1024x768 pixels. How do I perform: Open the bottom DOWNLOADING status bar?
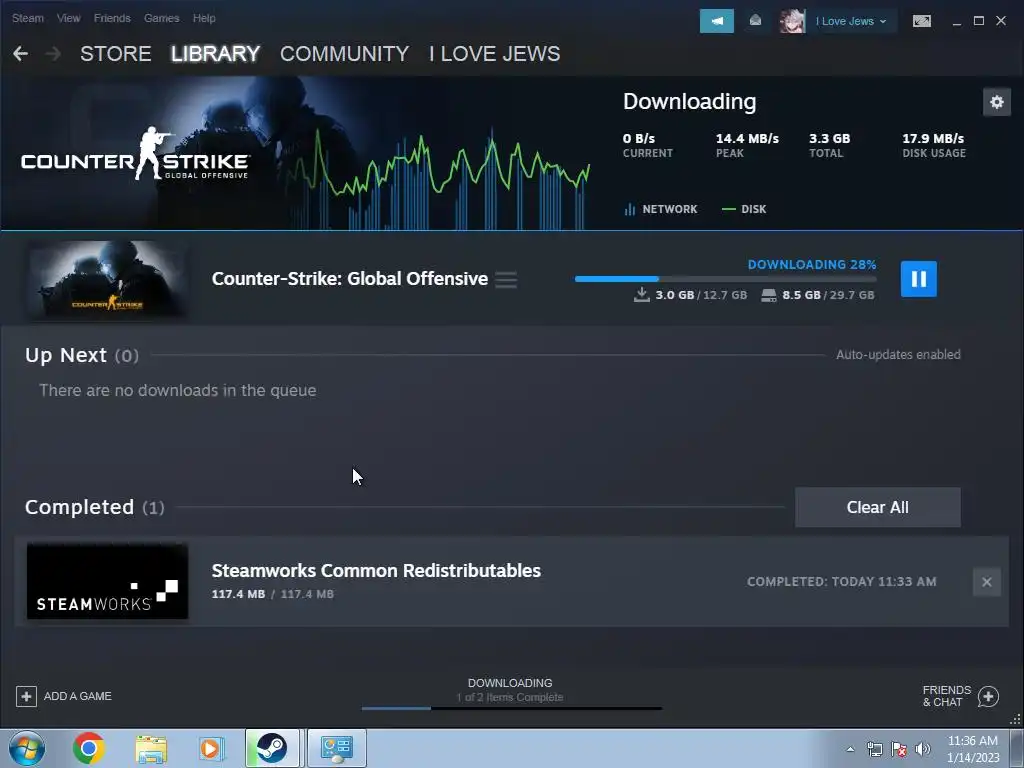point(510,691)
